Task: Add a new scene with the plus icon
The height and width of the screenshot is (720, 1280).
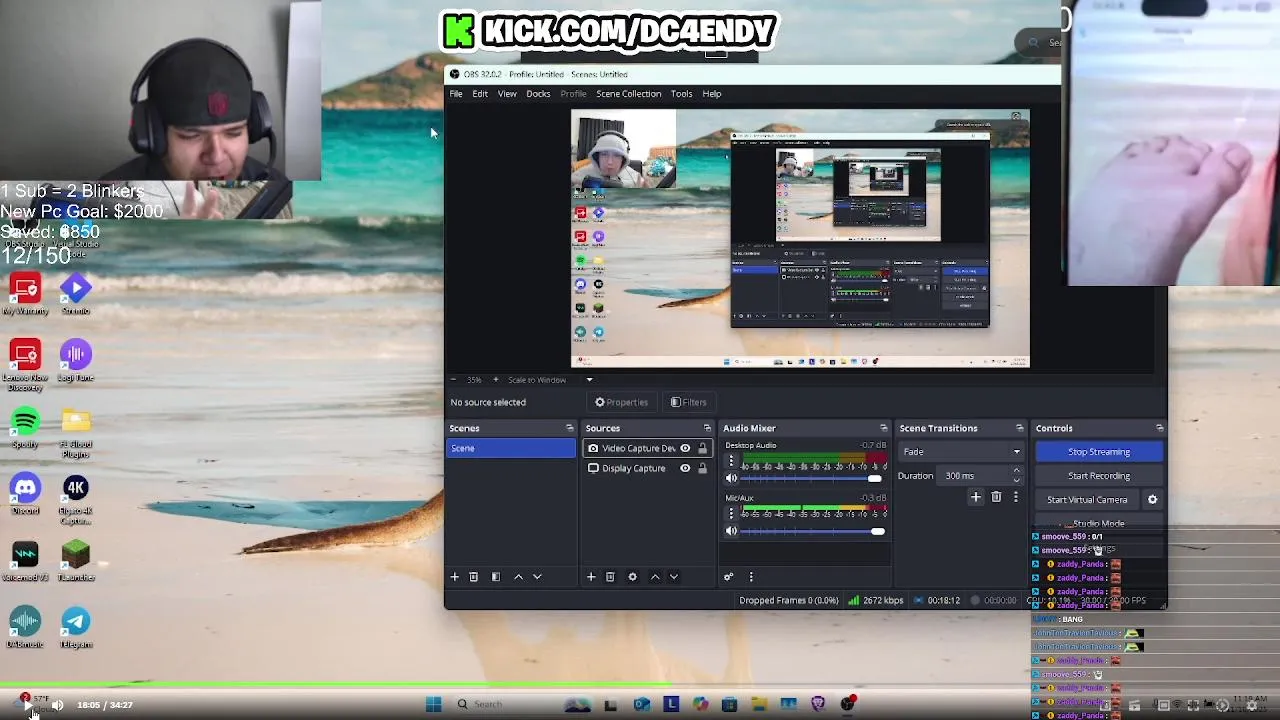Action: coord(454,577)
